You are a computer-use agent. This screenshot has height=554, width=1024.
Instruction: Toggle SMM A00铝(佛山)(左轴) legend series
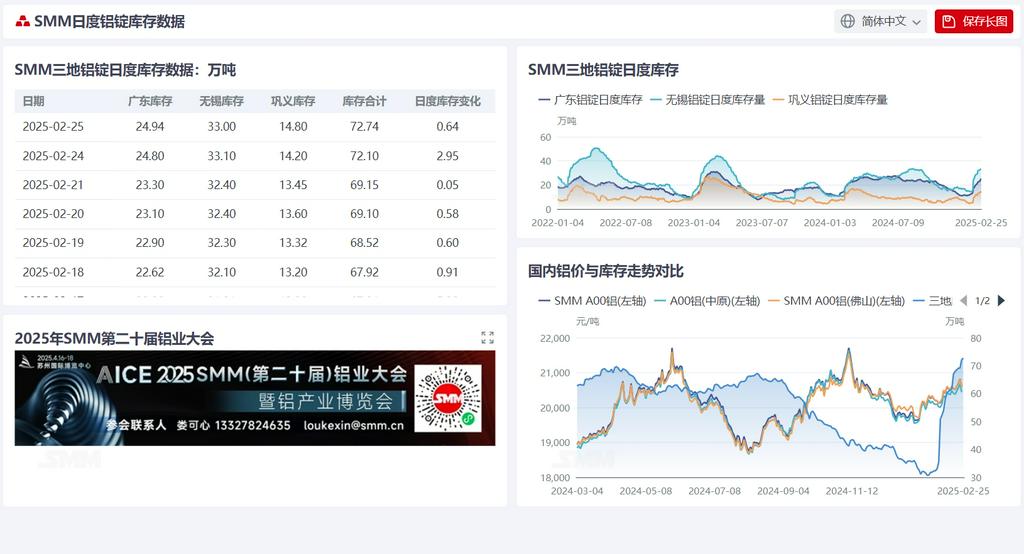(837, 301)
